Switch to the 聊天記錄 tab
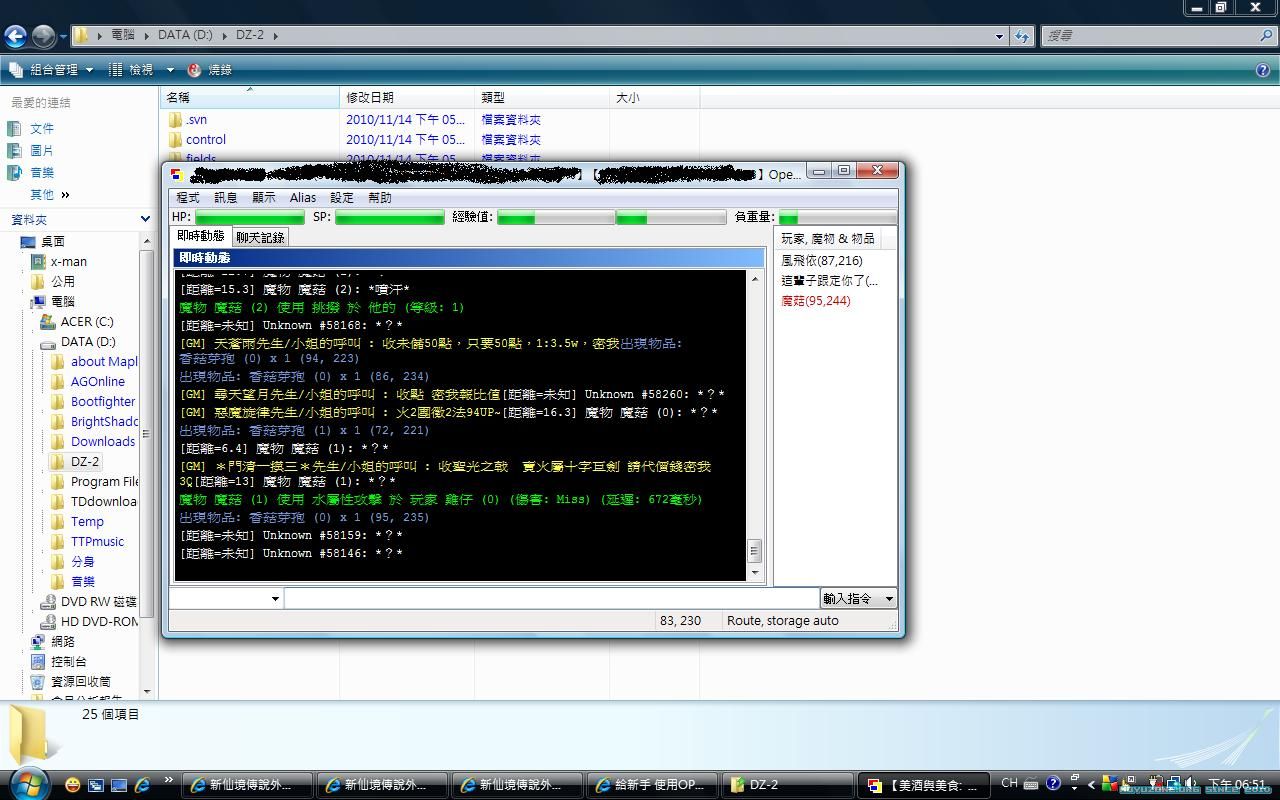Screen dimensions: 1280x800 pos(260,237)
